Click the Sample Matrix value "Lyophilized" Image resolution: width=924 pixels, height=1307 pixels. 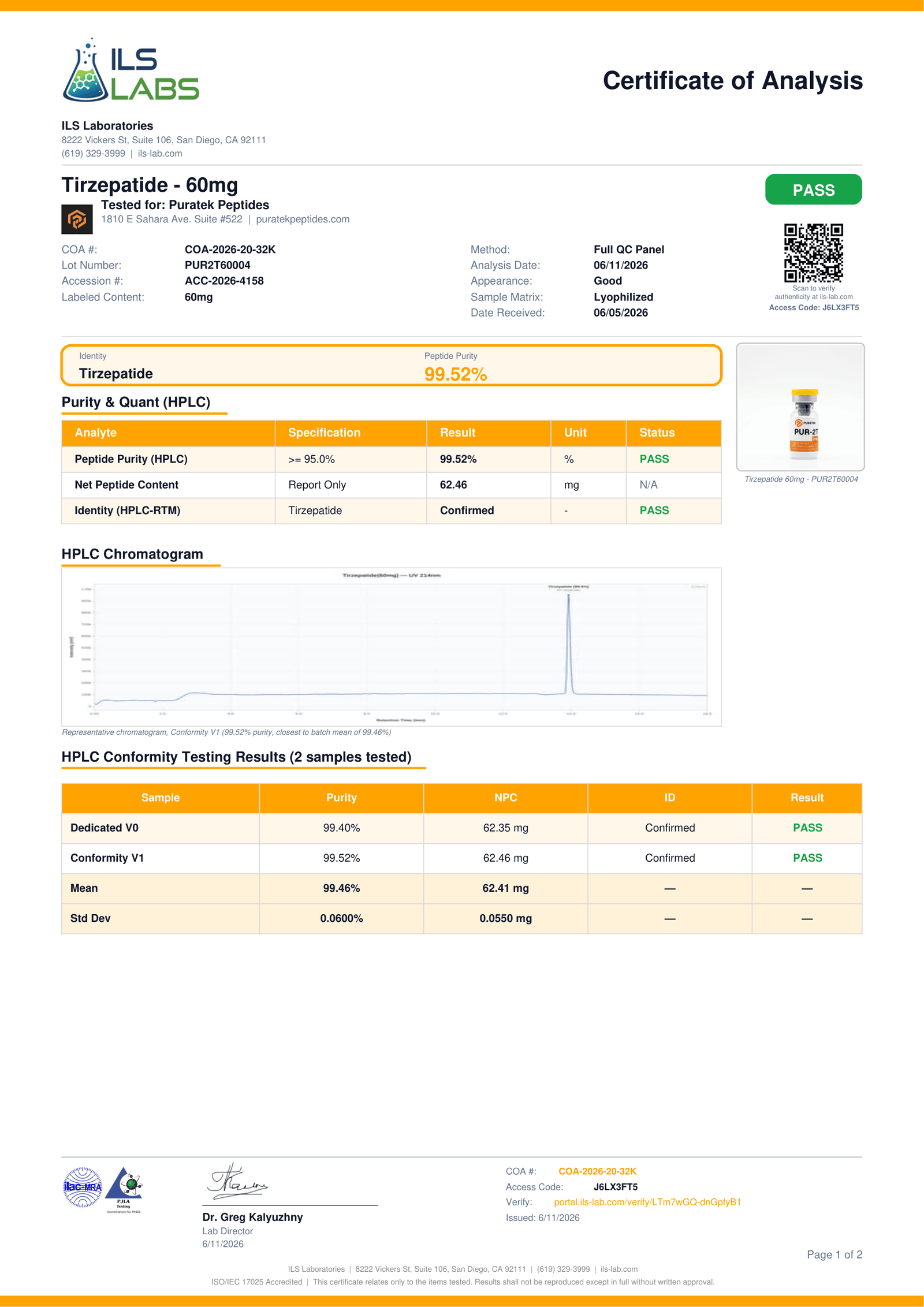pyautogui.click(x=624, y=297)
